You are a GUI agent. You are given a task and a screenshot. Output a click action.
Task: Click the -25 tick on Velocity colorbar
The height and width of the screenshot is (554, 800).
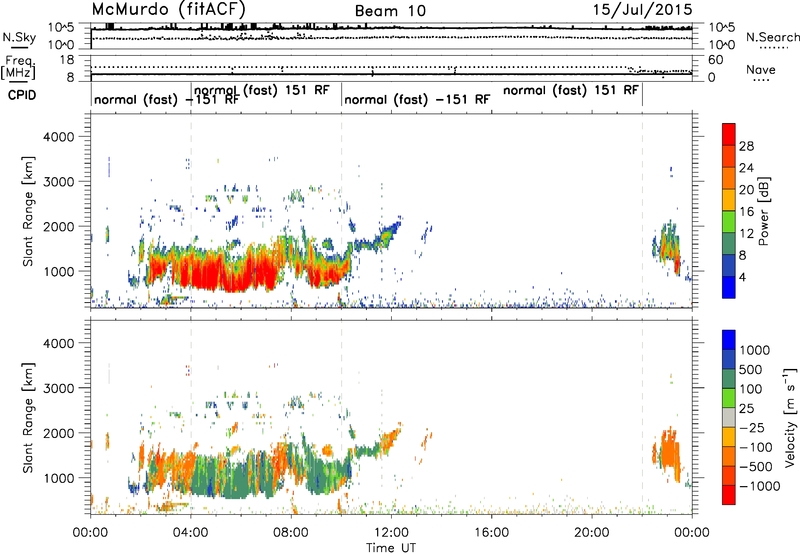[x=752, y=428]
